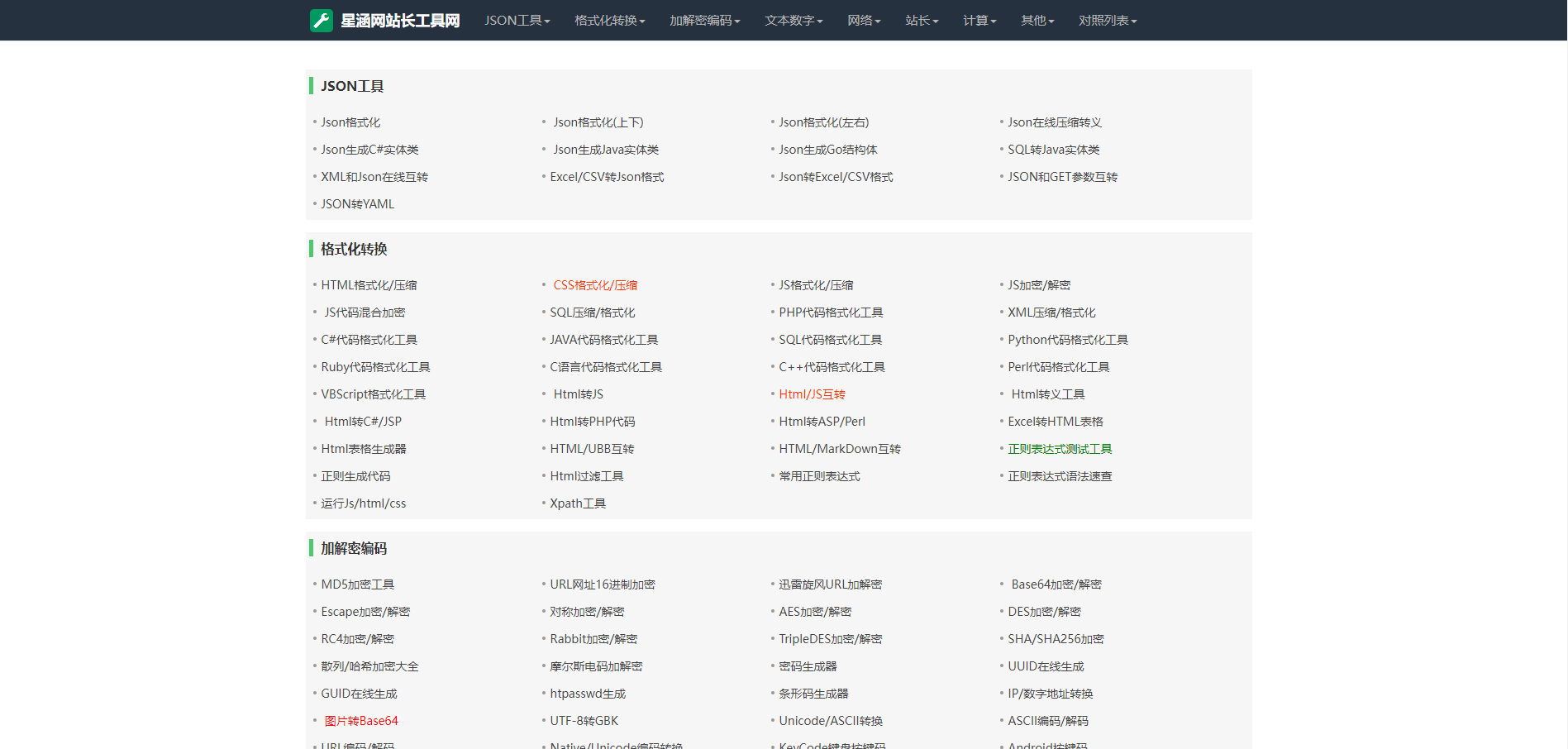Open 摩尔斯电码加解密 link

596,666
